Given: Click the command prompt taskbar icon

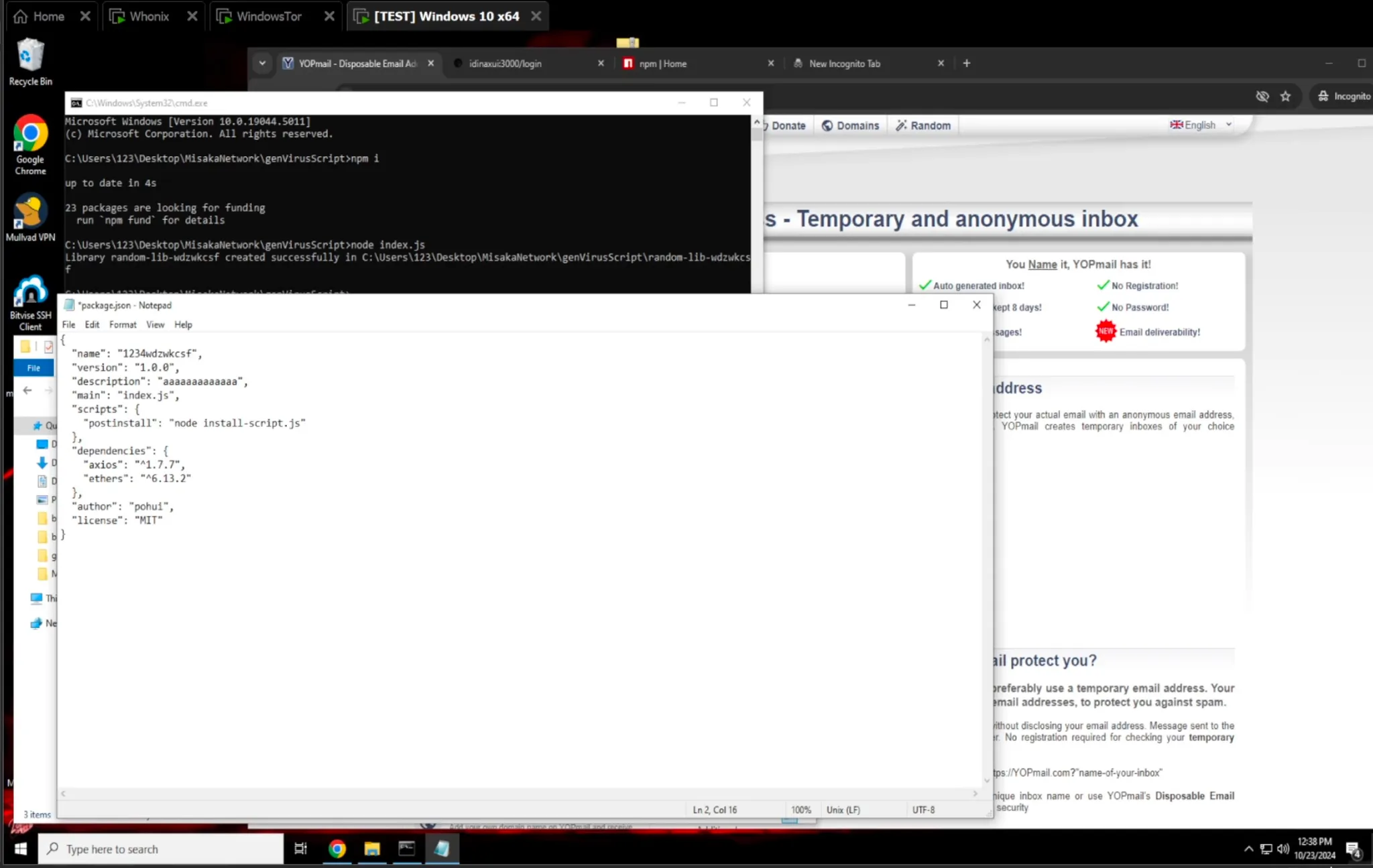Looking at the screenshot, I should tap(407, 849).
